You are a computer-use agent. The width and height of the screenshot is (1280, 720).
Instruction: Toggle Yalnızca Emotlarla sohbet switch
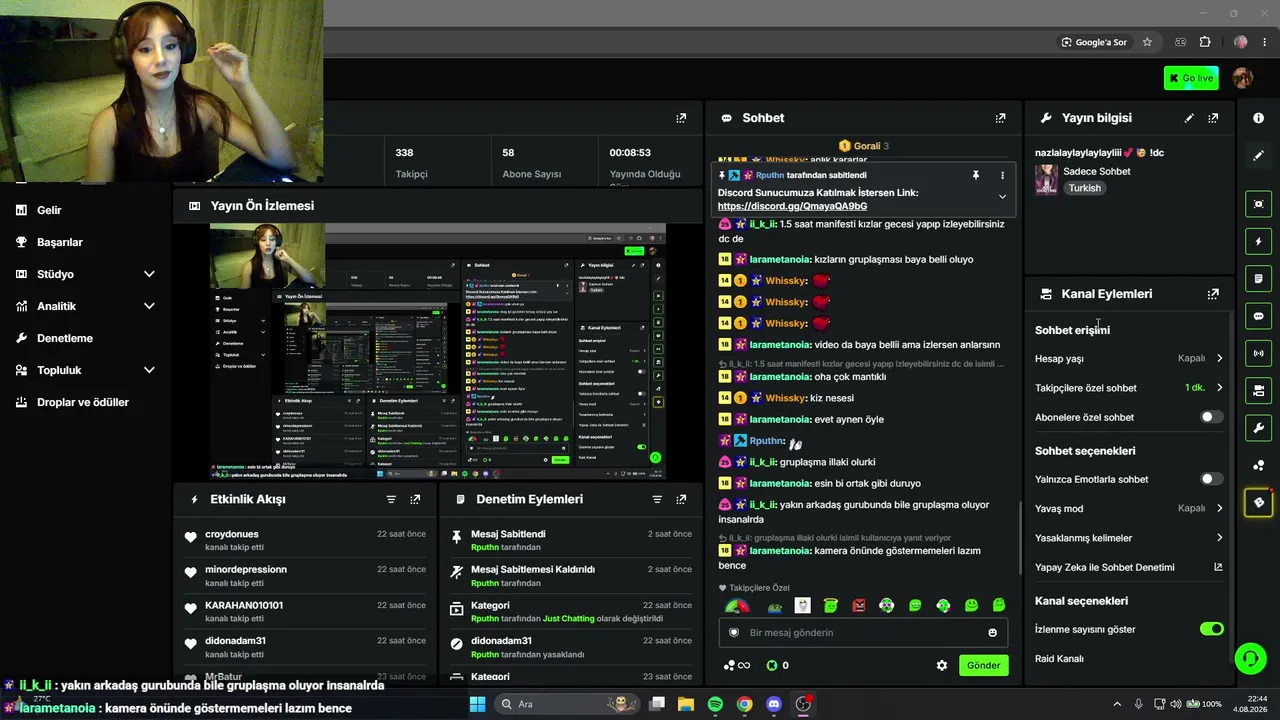pyautogui.click(x=1211, y=479)
